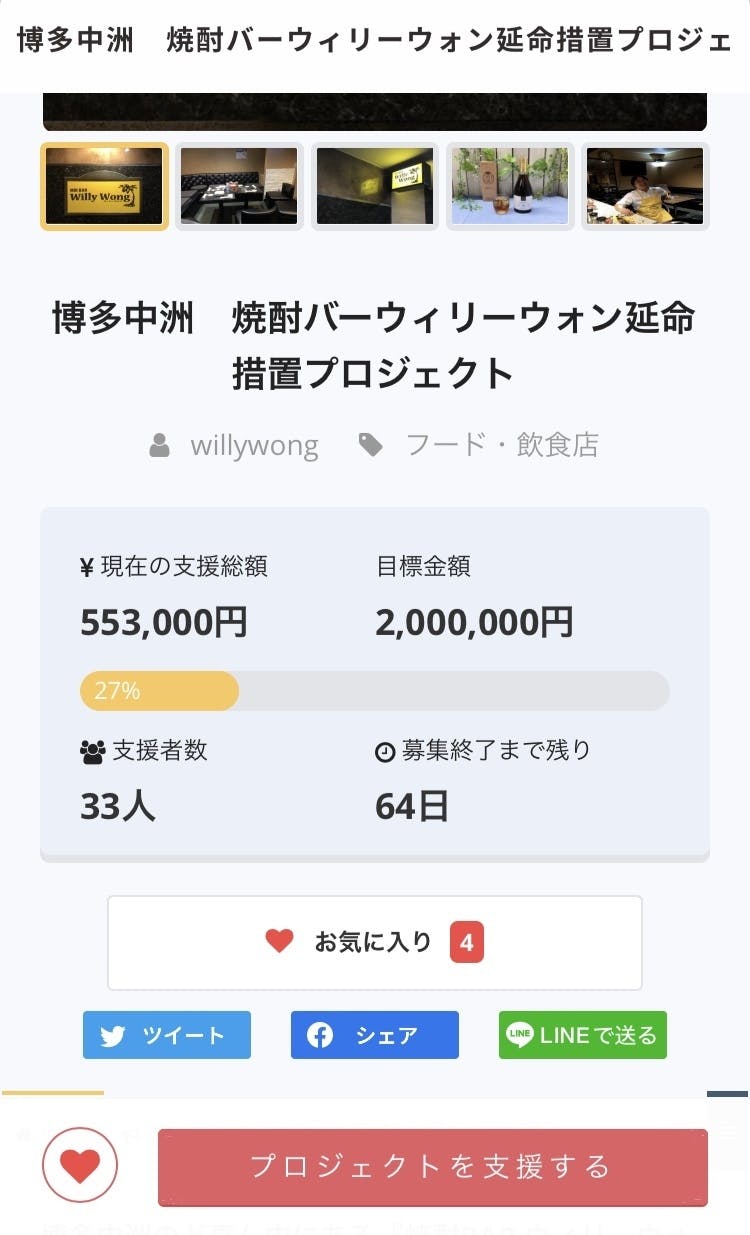Click the Twitter bird icon
The width and height of the screenshot is (750, 1235).
(x=113, y=1036)
